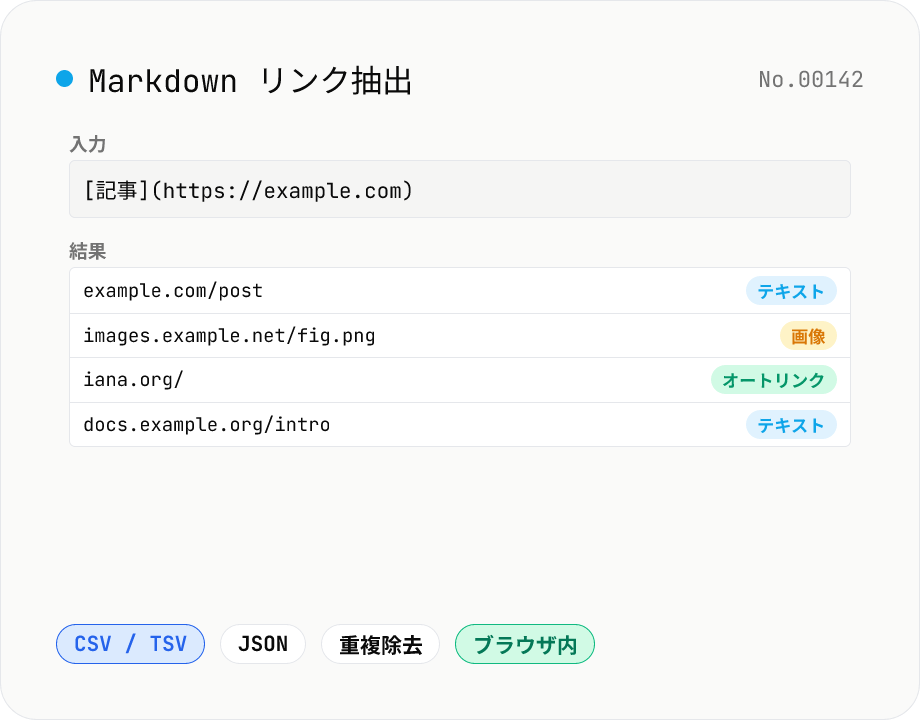Click the 画像 badge

tap(808, 336)
